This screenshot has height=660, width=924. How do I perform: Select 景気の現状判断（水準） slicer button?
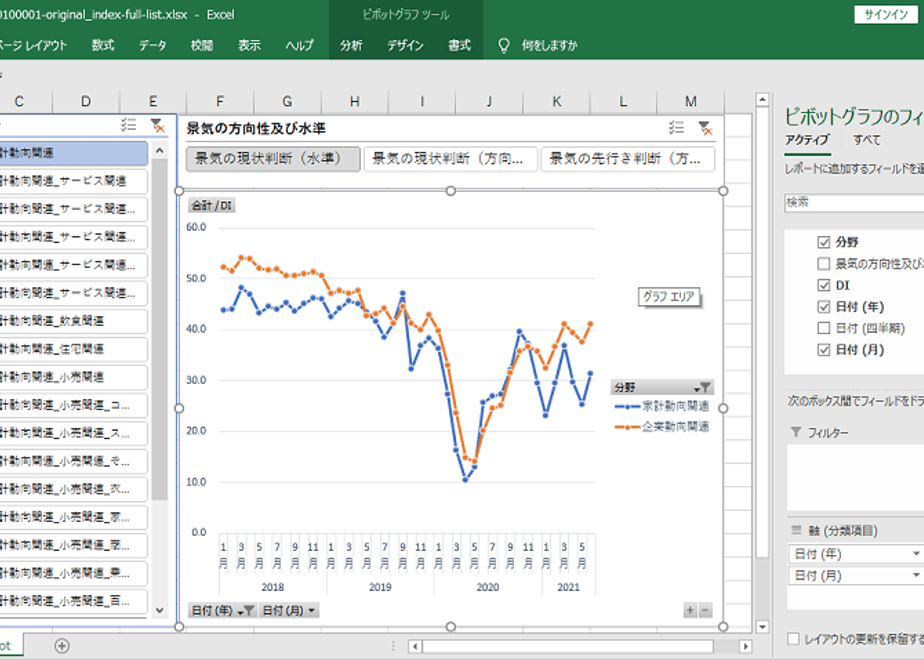273,159
